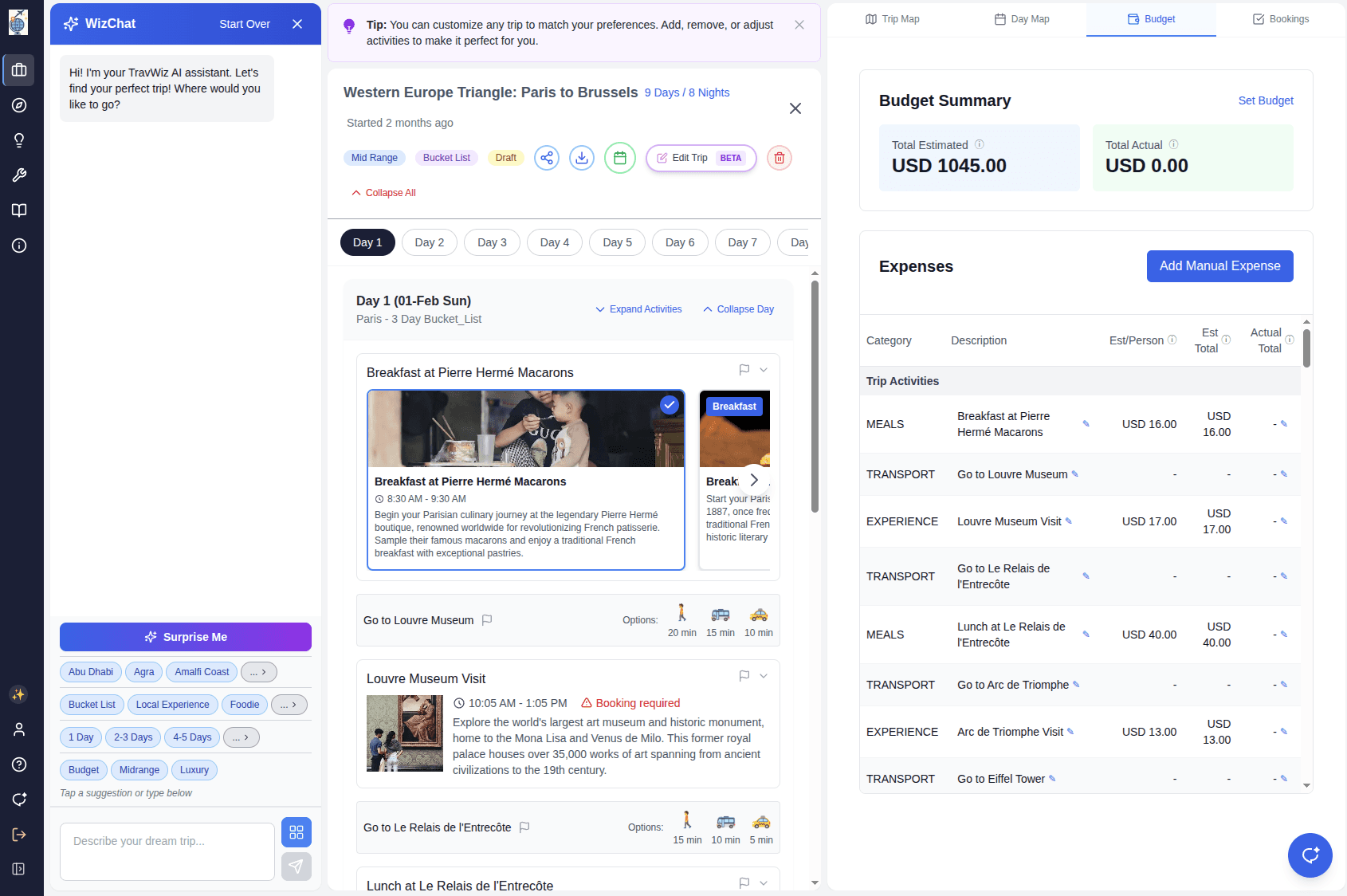Open the green calendar icon

619,158
